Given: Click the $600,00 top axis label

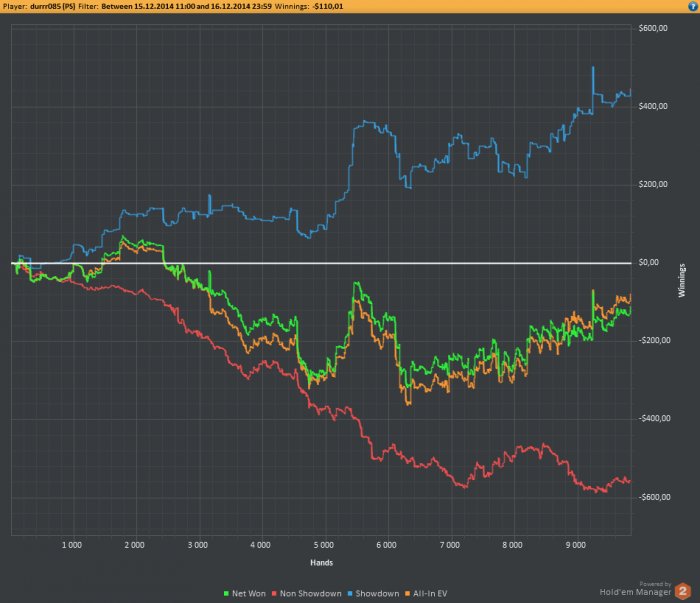Looking at the screenshot, I should (x=653, y=28).
